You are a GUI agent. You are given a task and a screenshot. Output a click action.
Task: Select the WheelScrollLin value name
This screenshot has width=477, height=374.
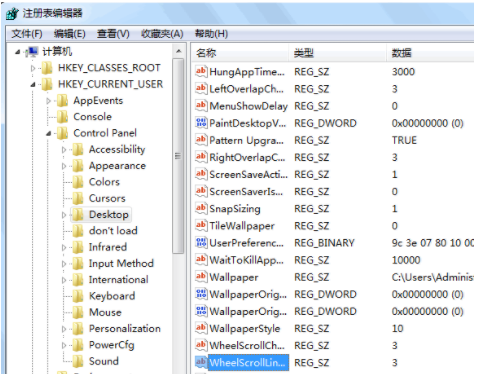247,363
